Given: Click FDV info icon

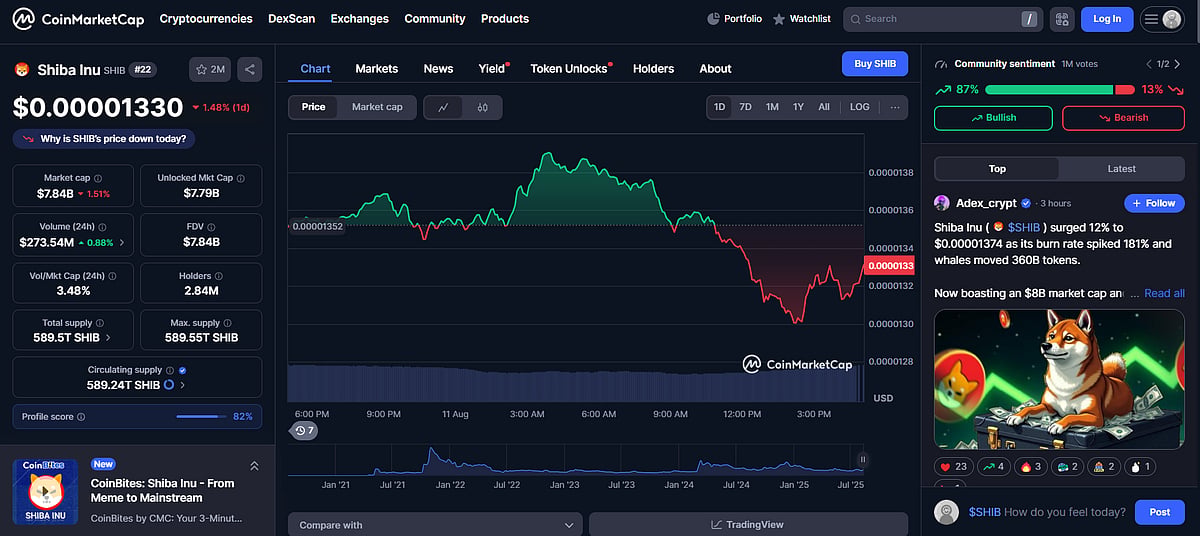Looking at the screenshot, I should click(212, 227).
